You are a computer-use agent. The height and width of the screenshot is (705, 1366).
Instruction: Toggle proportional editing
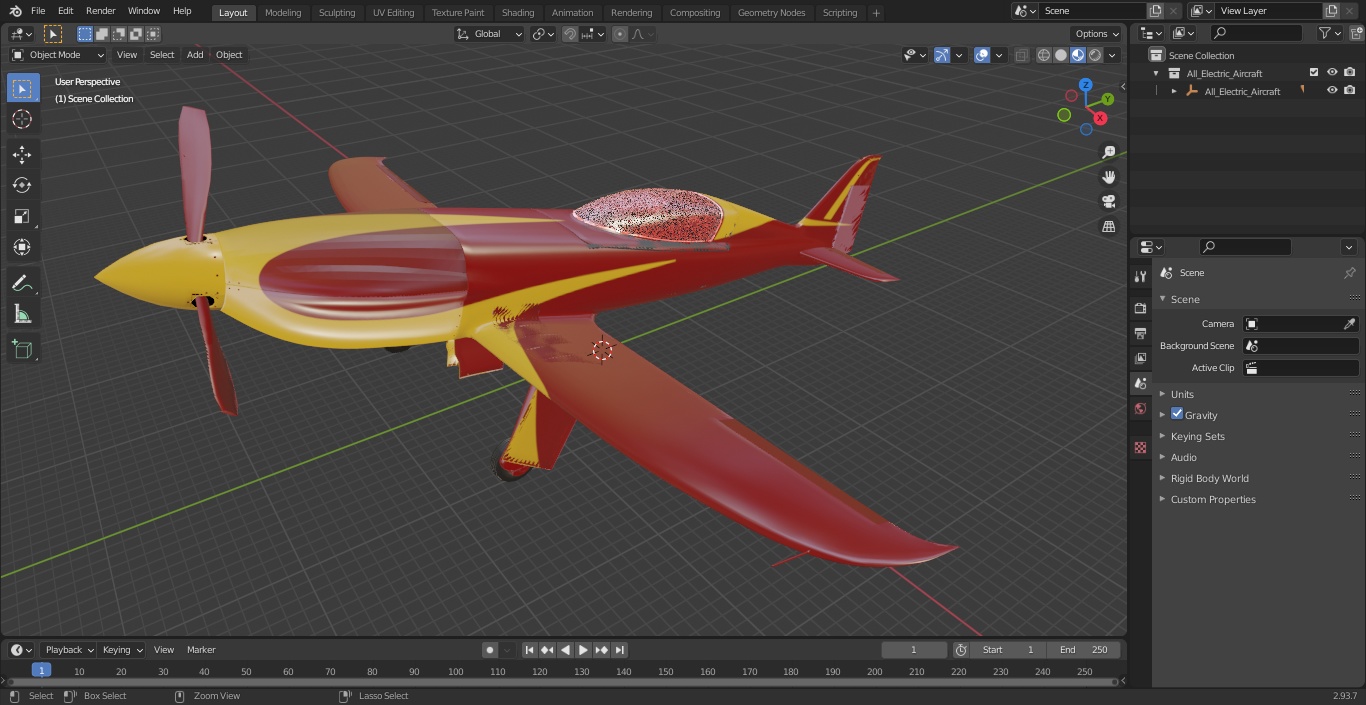click(x=620, y=34)
